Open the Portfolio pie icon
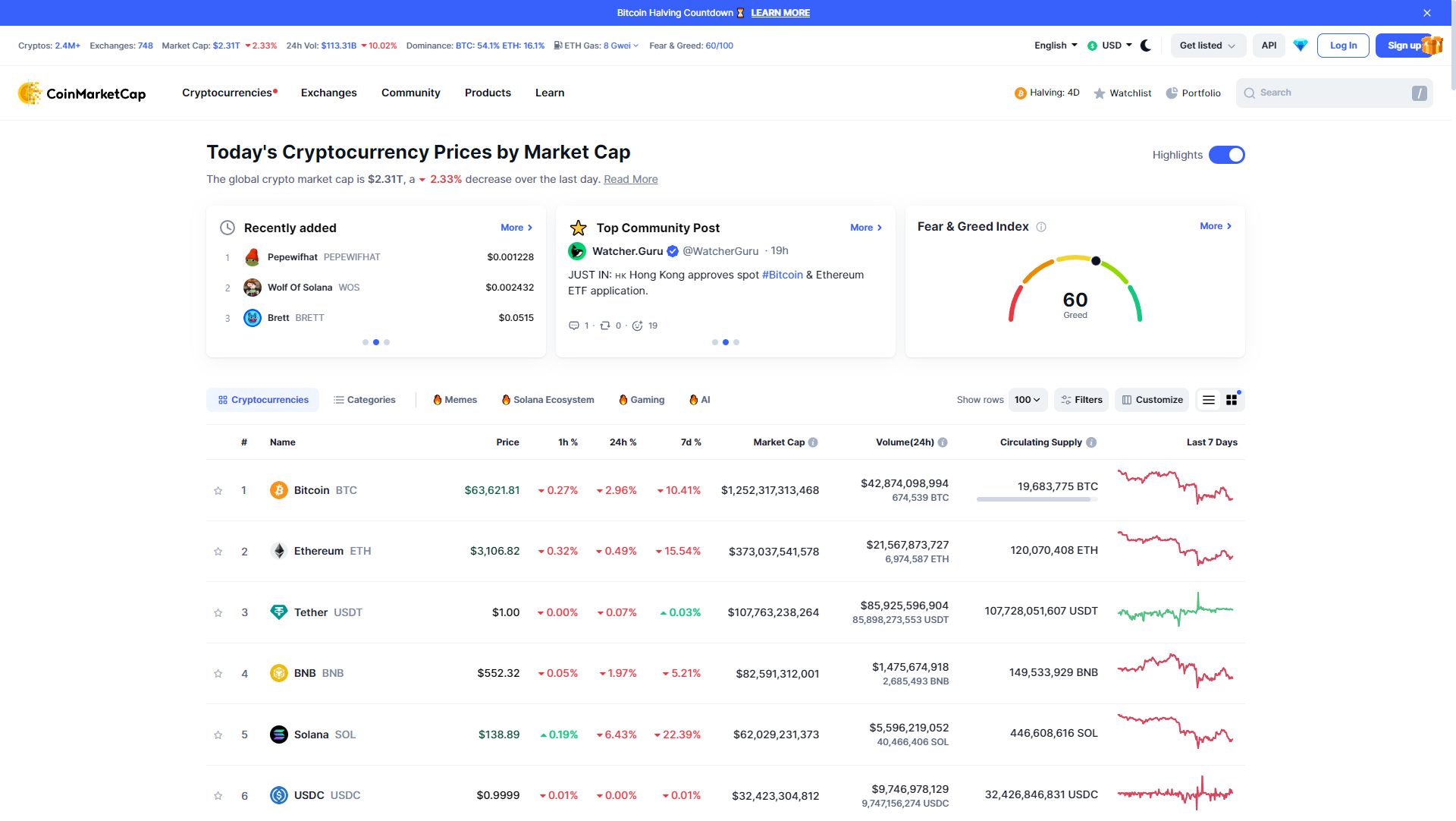The image size is (1456, 821). [x=1172, y=93]
